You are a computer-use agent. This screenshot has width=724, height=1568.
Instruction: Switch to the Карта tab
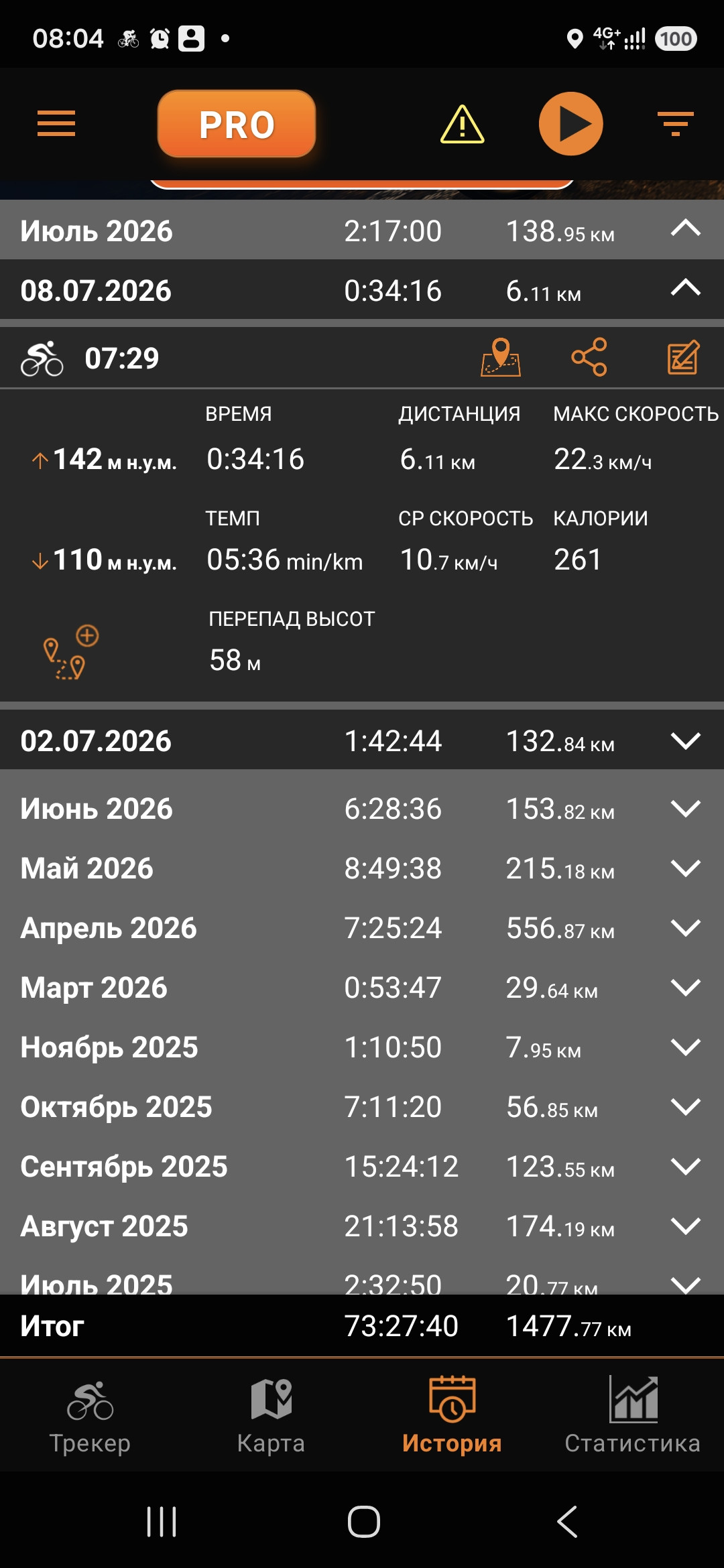click(x=271, y=1415)
